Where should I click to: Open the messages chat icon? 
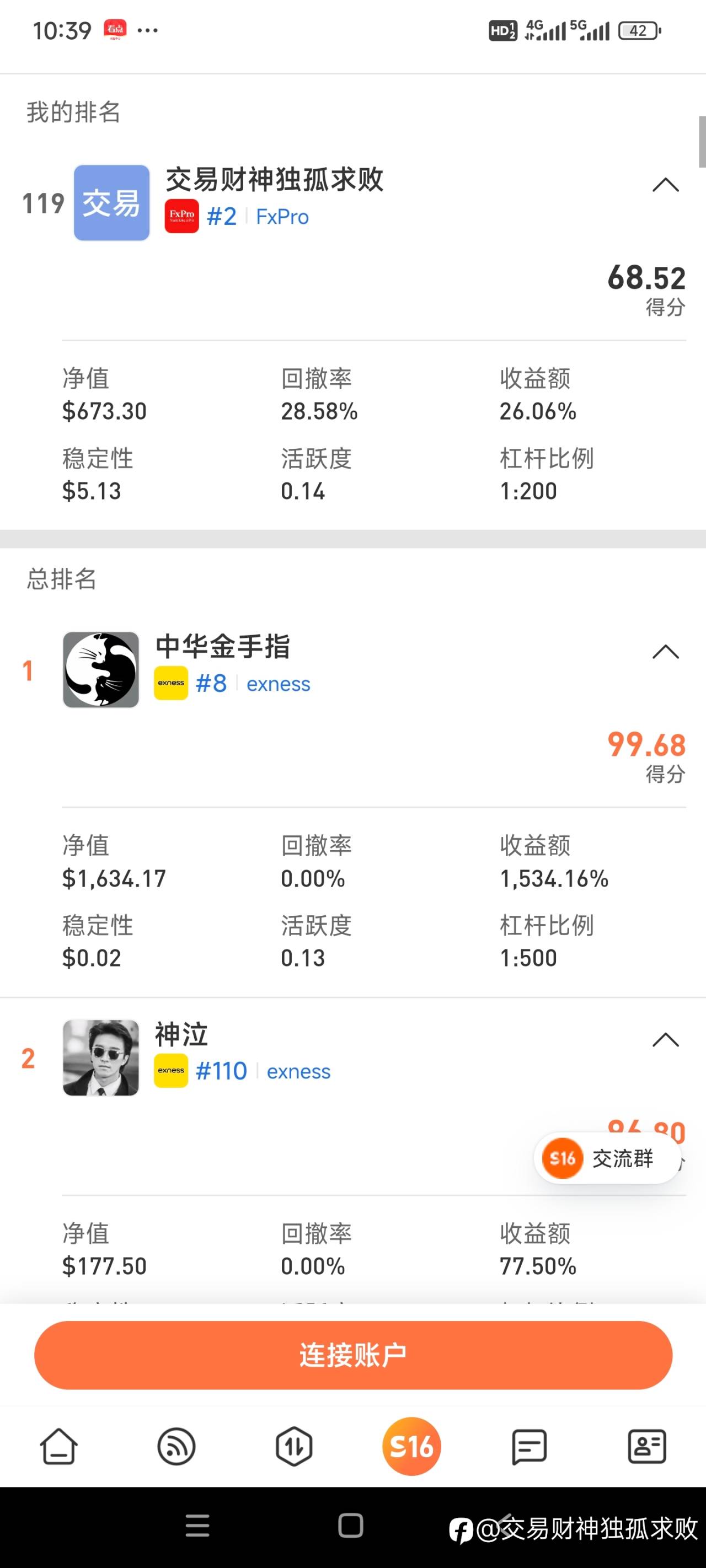(529, 1446)
